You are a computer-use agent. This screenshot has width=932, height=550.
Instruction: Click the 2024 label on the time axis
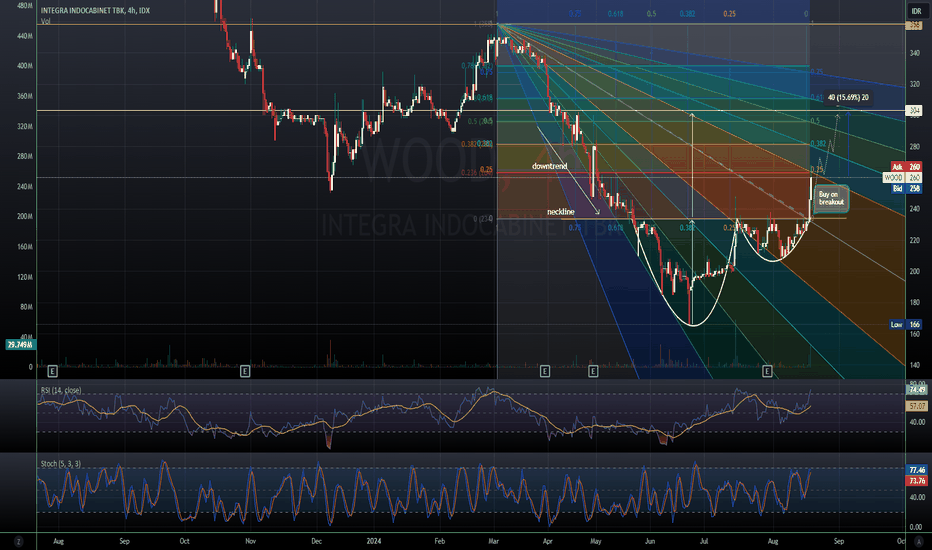[373, 542]
